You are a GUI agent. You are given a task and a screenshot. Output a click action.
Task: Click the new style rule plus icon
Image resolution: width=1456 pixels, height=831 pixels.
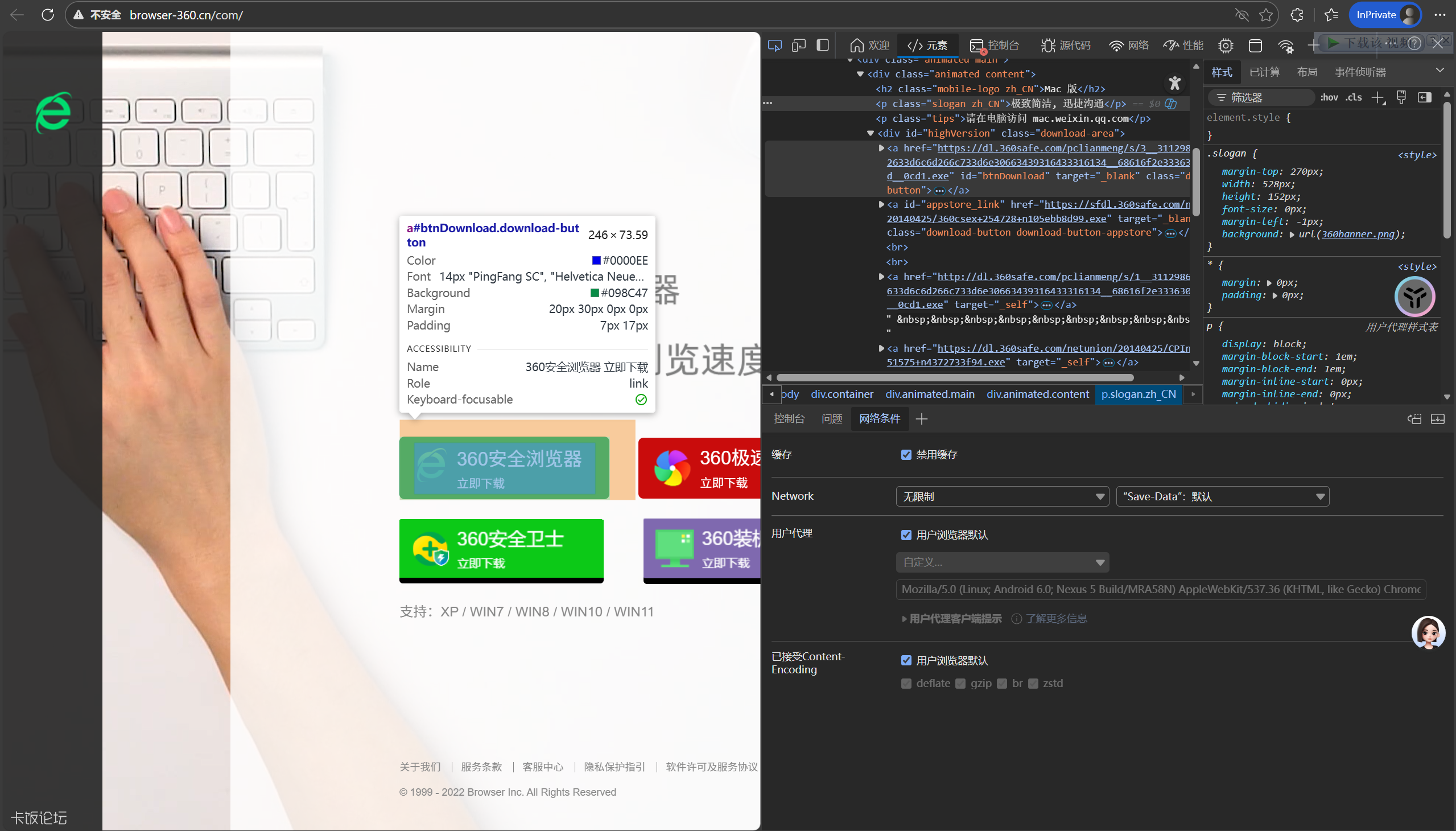click(x=1378, y=97)
